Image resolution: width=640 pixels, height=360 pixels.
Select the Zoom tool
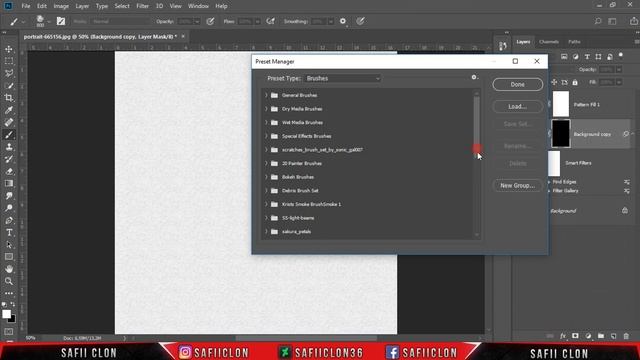(x=9, y=281)
